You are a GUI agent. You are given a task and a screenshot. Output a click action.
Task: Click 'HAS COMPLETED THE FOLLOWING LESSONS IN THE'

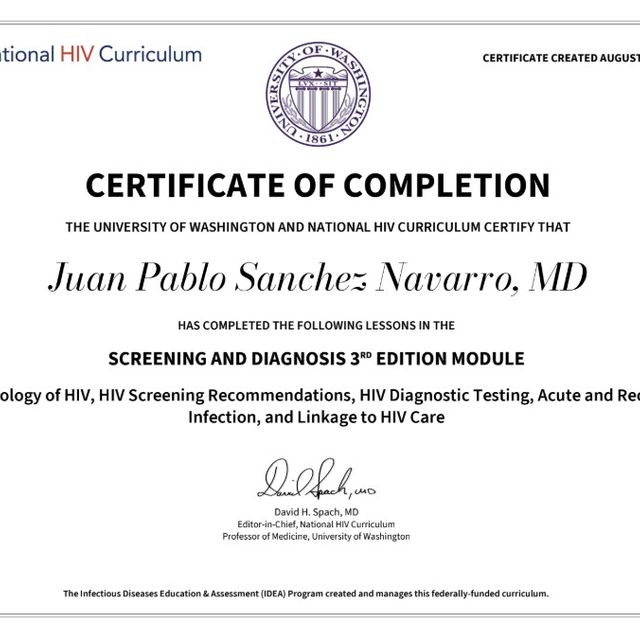(316, 325)
